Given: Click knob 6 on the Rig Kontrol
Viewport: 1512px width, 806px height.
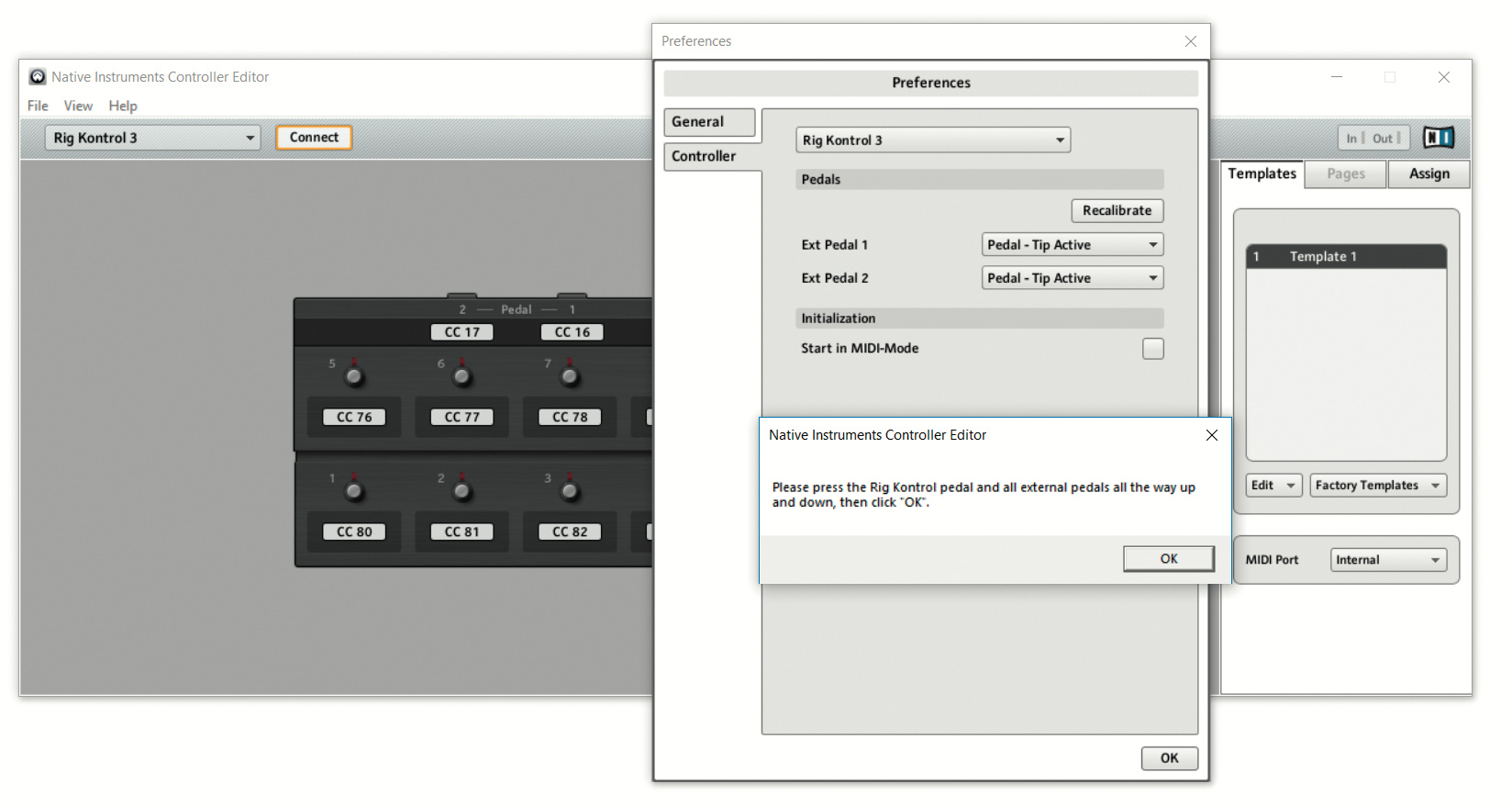Looking at the screenshot, I should tap(462, 376).
